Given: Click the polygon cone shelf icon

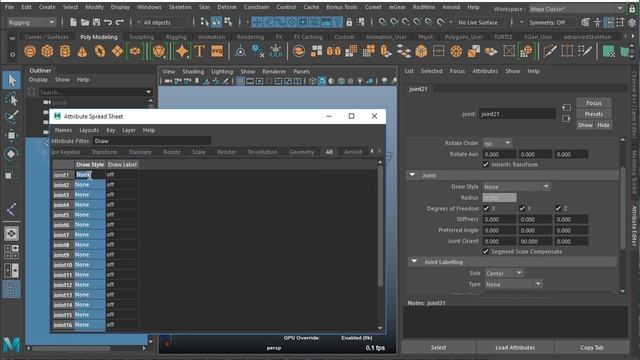Looking at the screenshot, I should (82, 51).
